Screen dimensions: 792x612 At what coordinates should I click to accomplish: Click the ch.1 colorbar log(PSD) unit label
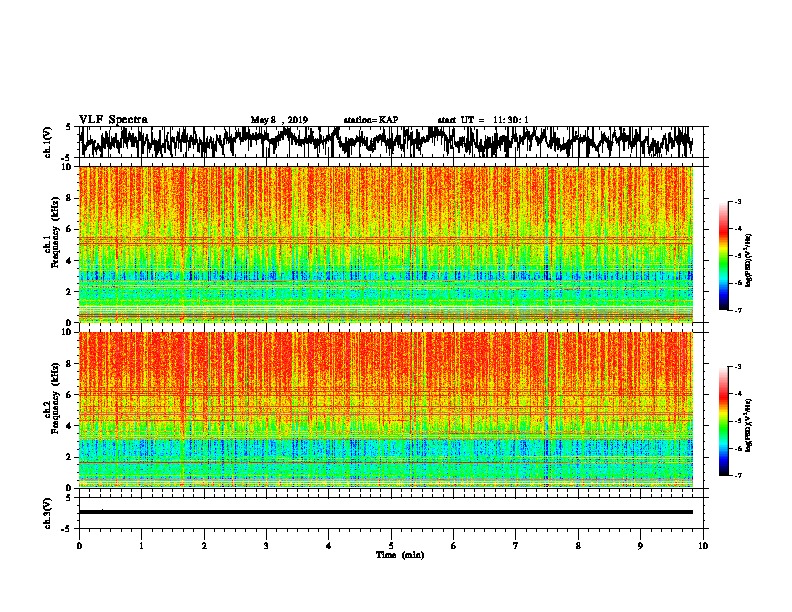pyautogui.click(x=748, y=260)
